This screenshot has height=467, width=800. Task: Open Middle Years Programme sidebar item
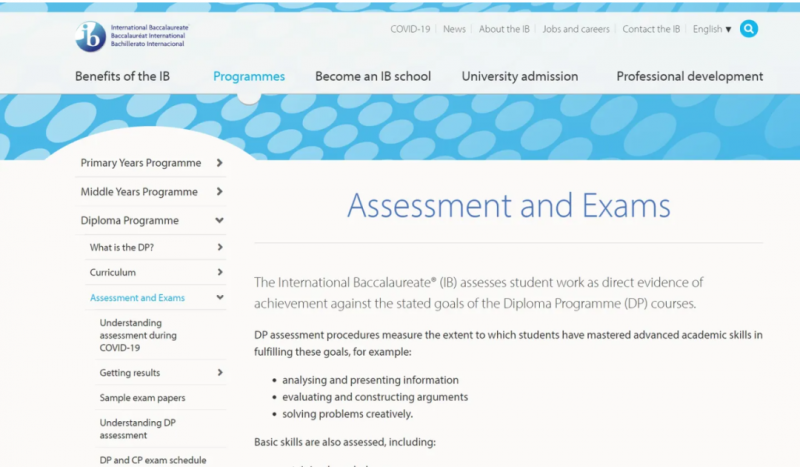[x=139, y=192]
